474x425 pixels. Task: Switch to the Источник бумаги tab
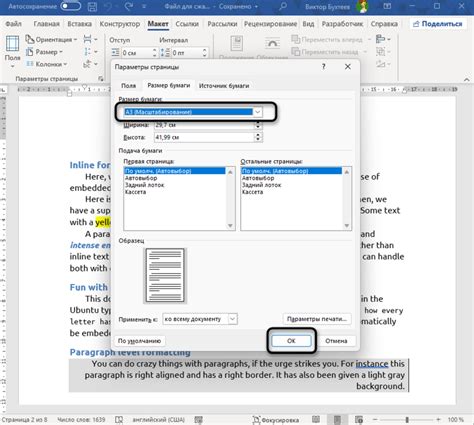click(224, 86)
